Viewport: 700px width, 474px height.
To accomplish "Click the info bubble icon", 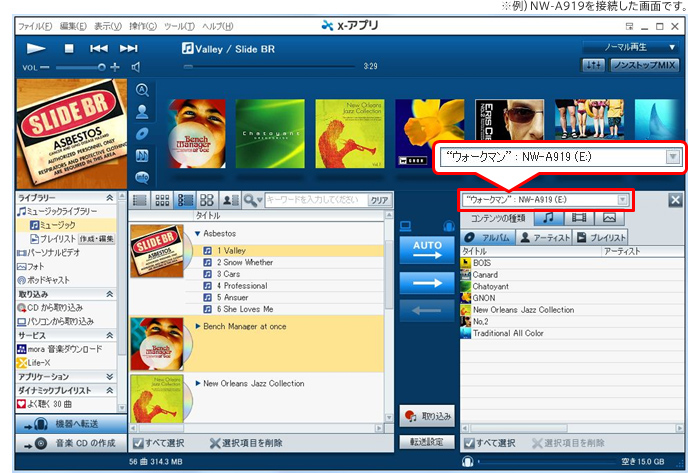I will coord(142,177).
